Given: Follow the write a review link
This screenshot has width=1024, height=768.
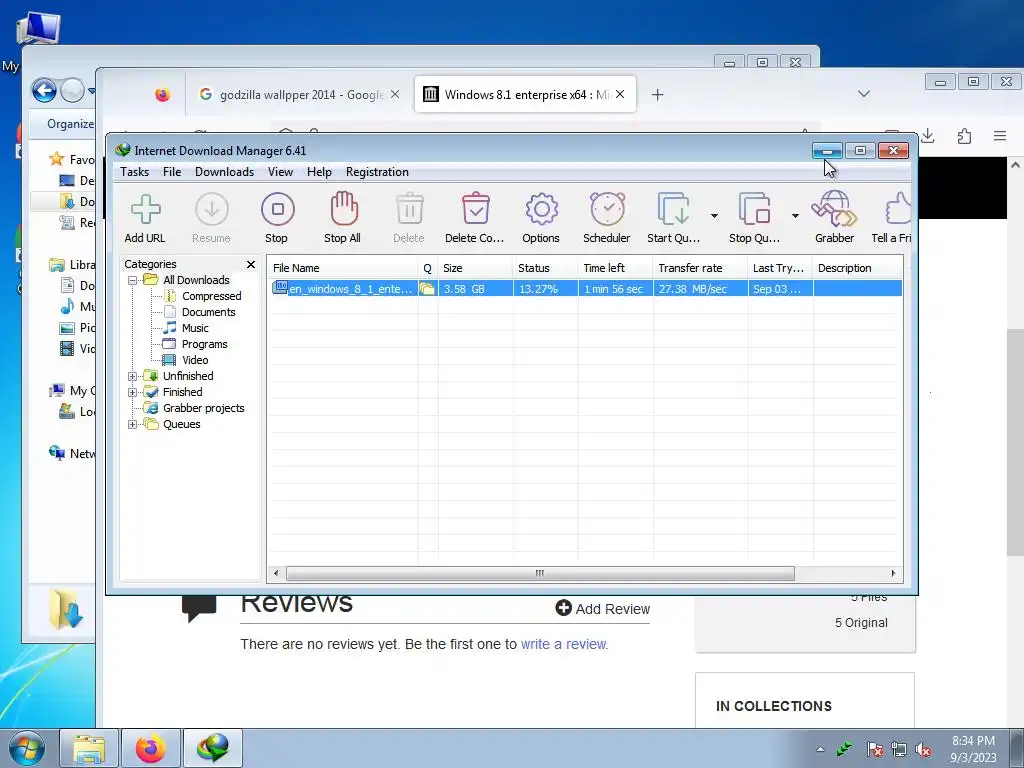Looking at the screenshot, I should point(564,645).
